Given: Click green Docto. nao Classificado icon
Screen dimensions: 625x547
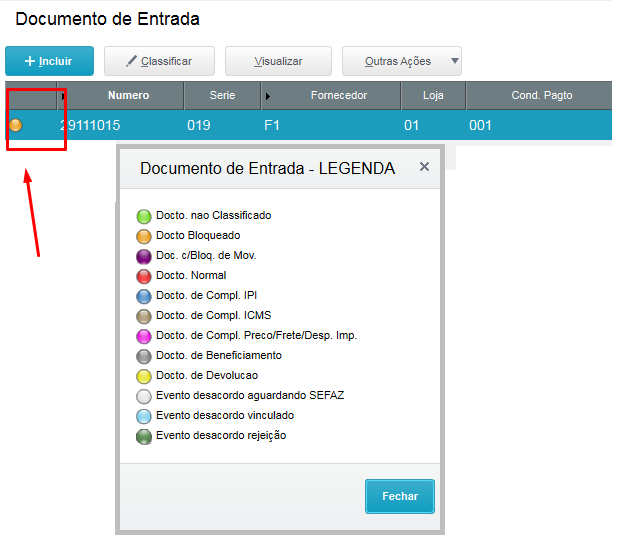Looking at the screenshot, I should pyautogui.click(x=144, y=216).
